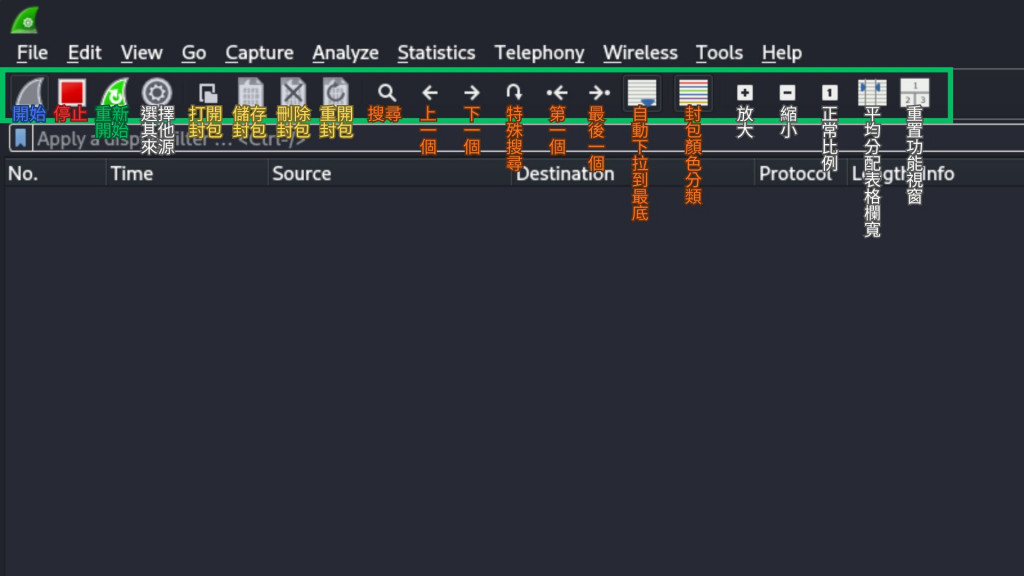Viewport: 1024px width, 576px height.
Task: Toggle packet colorization rules icon
Action: 693,93
